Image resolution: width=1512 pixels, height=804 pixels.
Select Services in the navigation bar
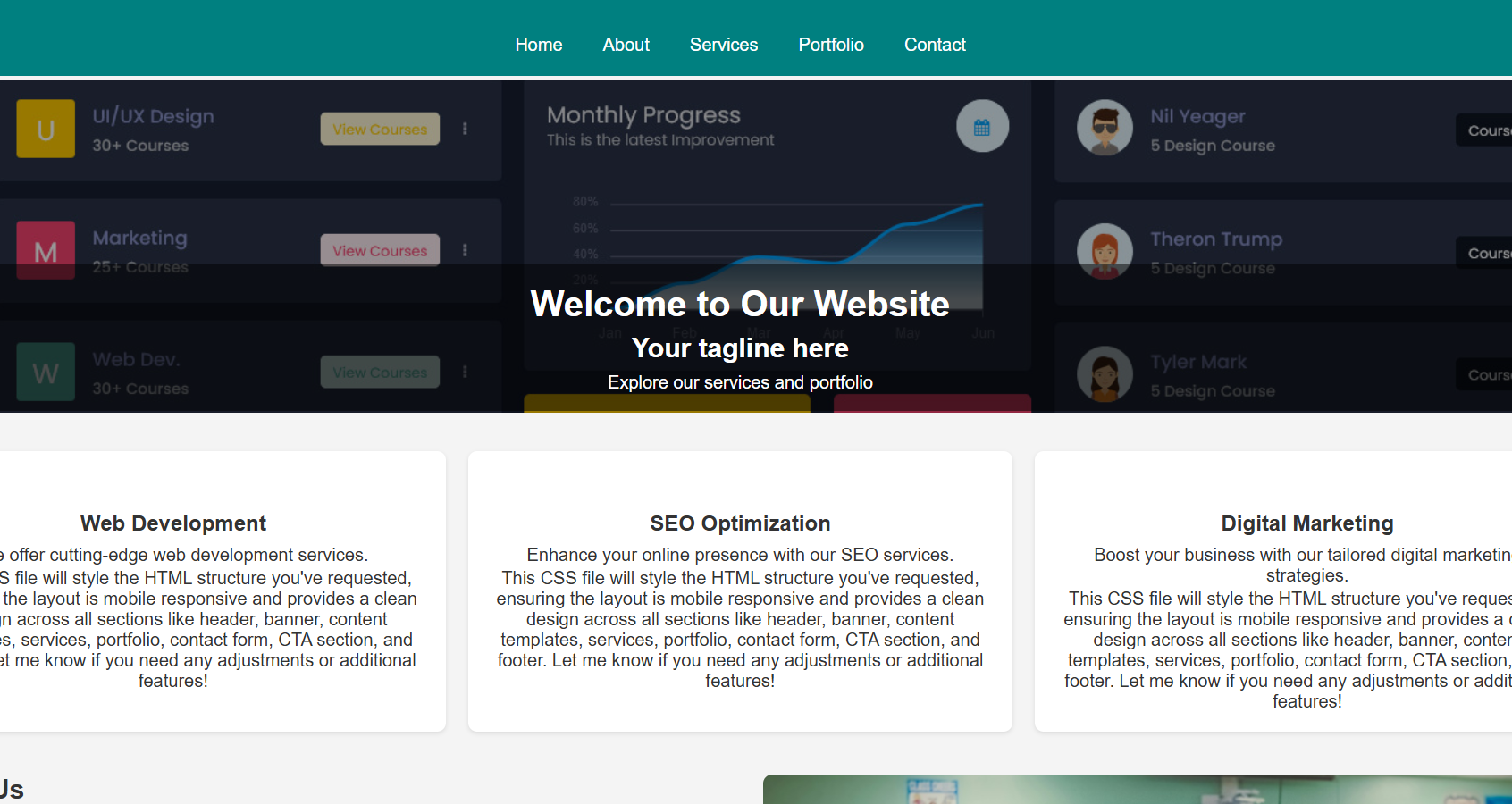[x=724, y=45]
